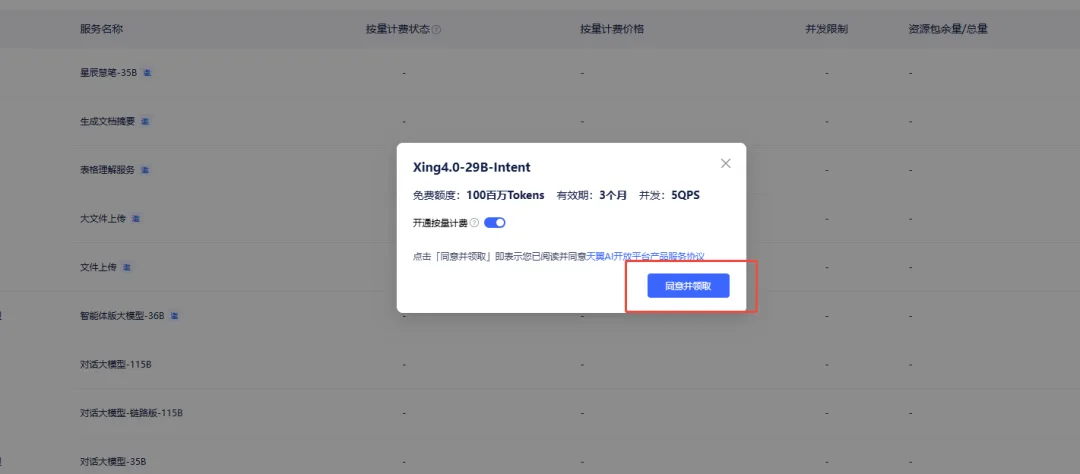Select the 对话大模型-链路板-115B service name
Screen dimensions: 1080x474
pyautogui.click(x=131, y=413)
